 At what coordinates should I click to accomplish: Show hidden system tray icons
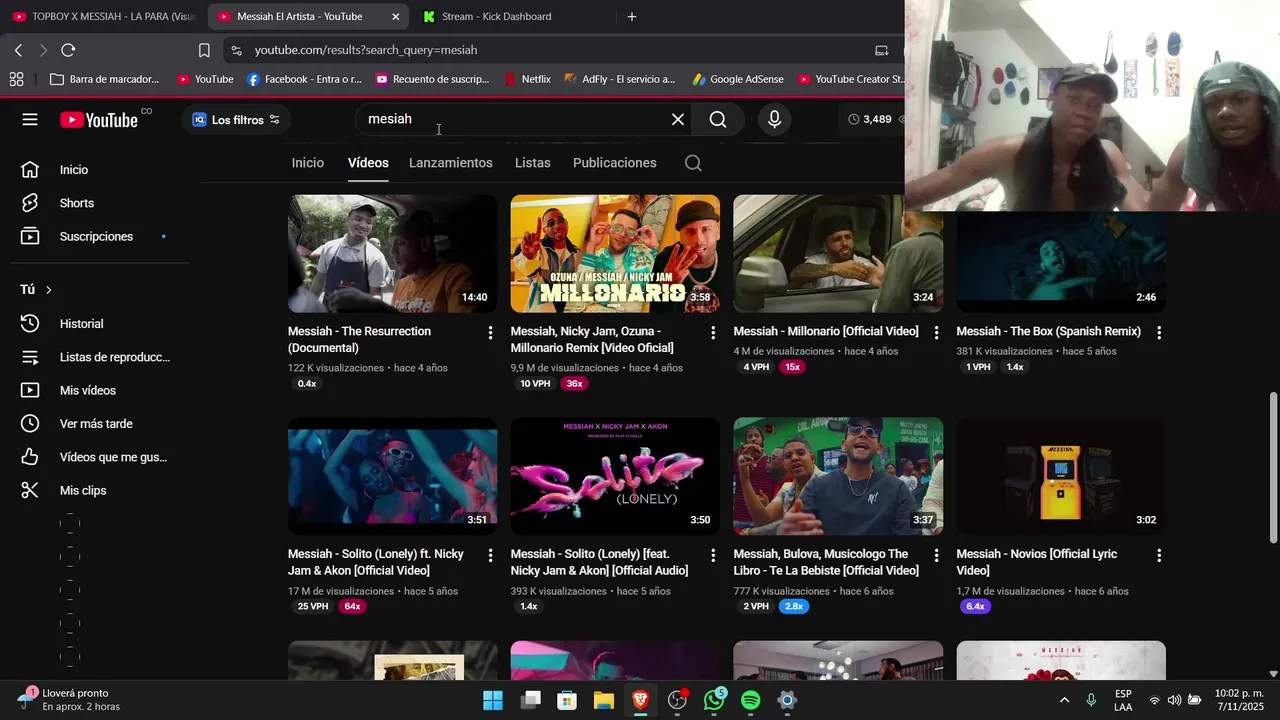click(x=1064, y=701)
